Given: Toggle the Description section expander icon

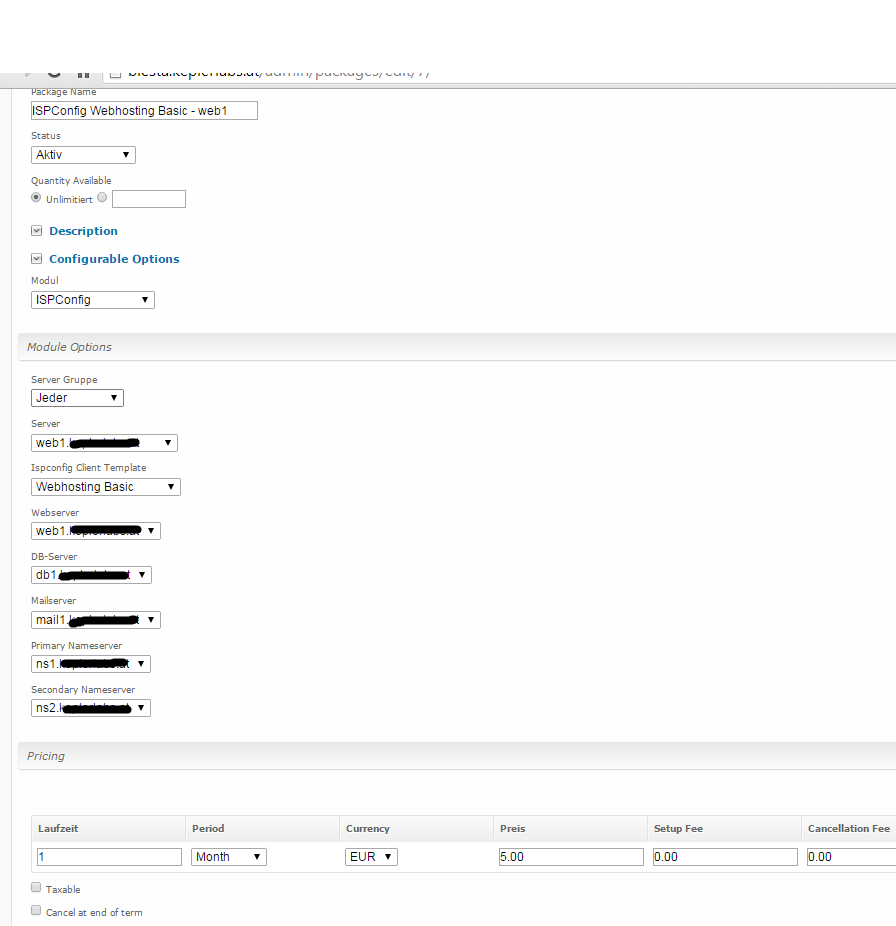Looking at the screenshot, I should (x=37, y=231).
